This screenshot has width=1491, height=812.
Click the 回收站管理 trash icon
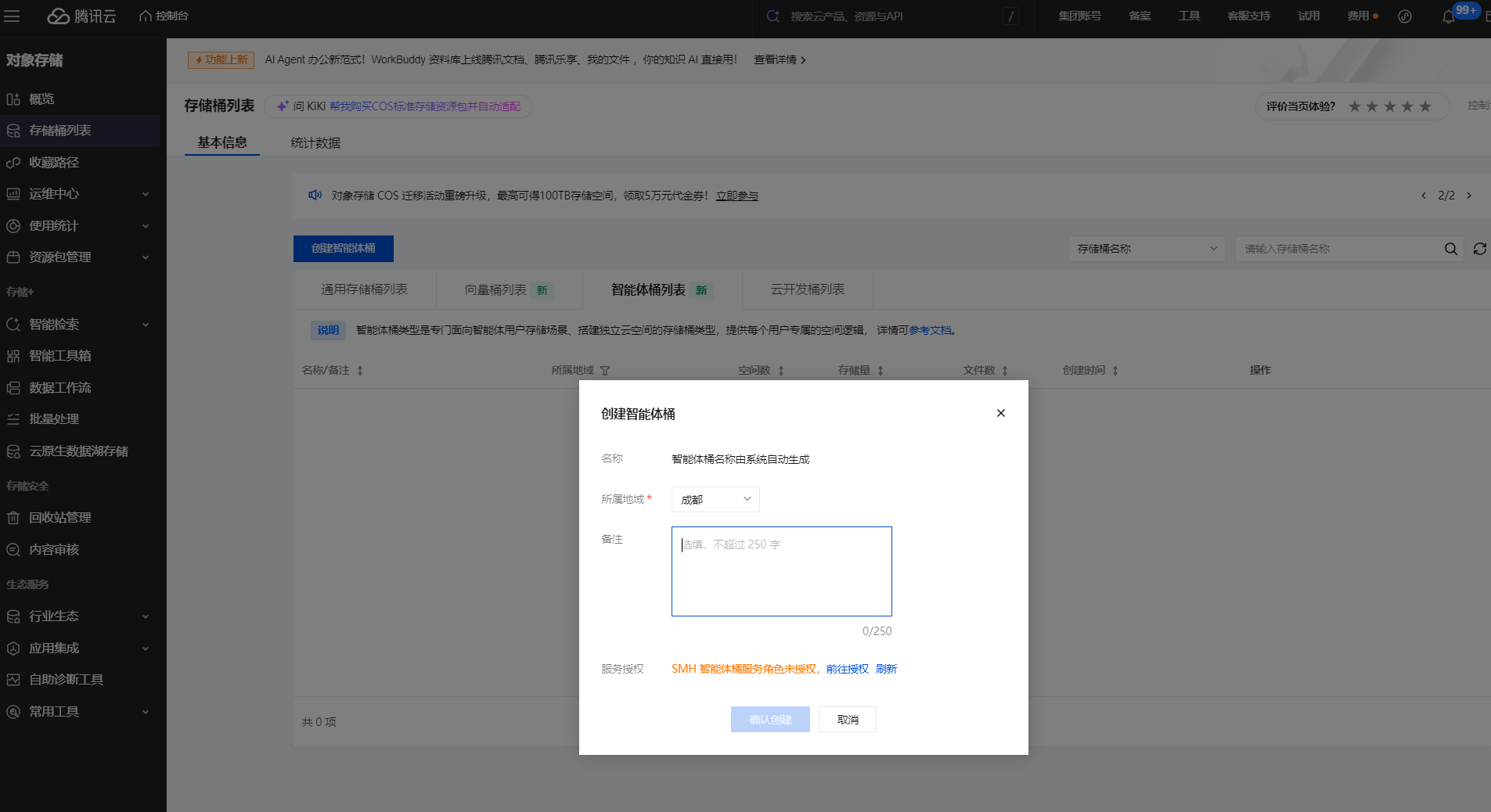pyautogui.click(x=13, y=518)
